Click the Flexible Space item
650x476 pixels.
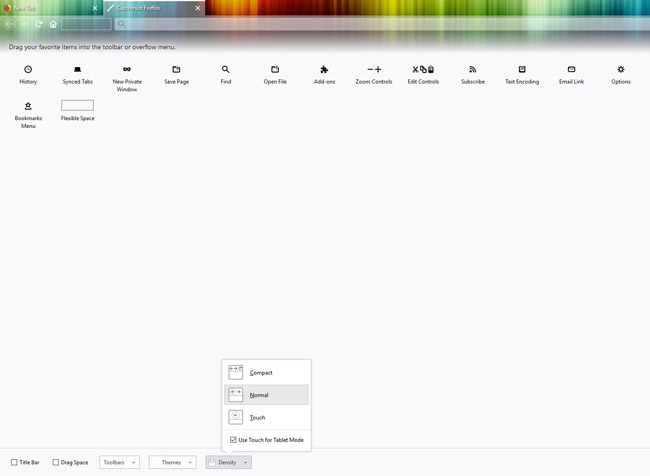[77, 106]
